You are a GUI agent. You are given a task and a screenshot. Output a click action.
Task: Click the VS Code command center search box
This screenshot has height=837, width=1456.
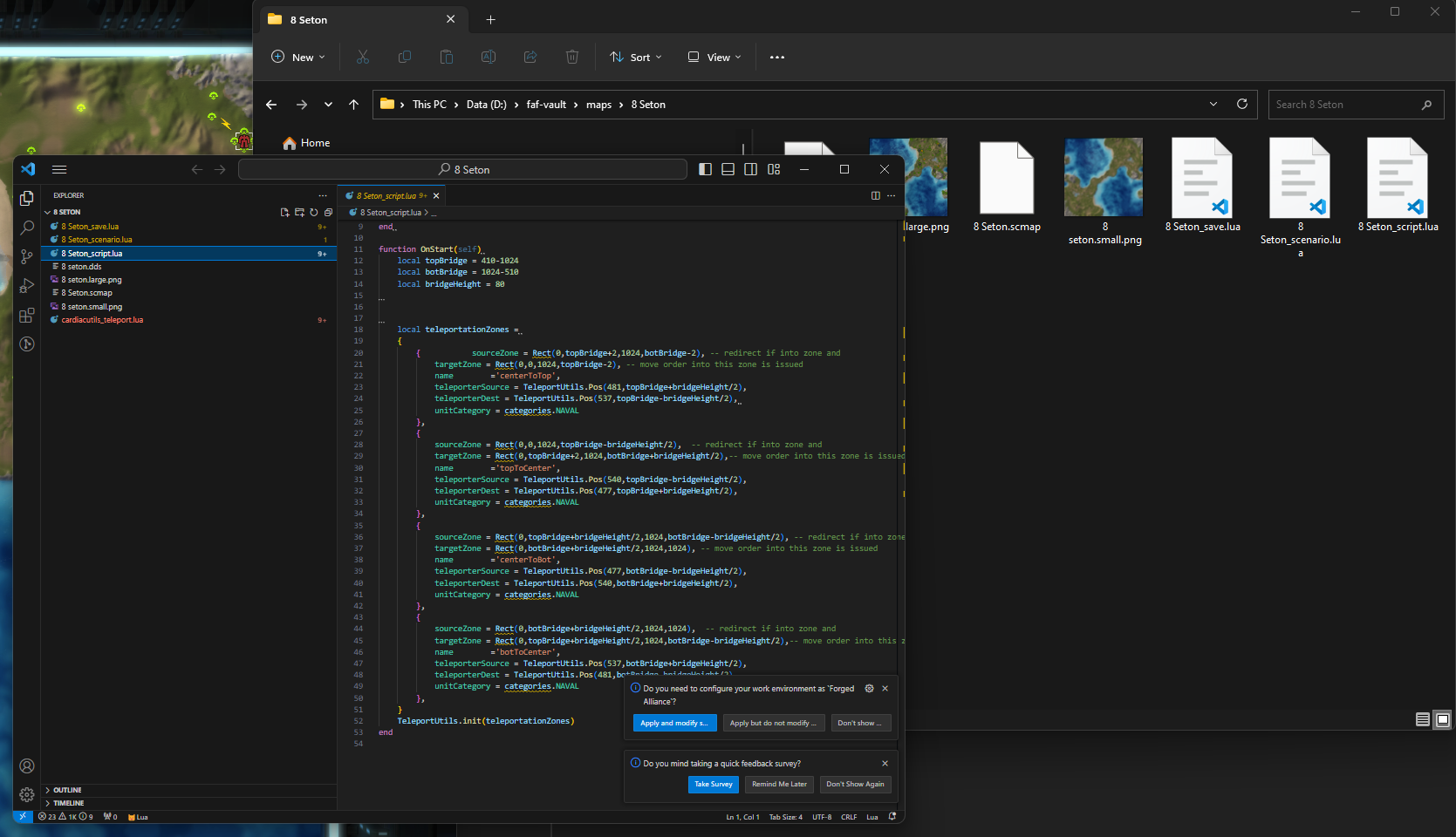coord(462,169)
